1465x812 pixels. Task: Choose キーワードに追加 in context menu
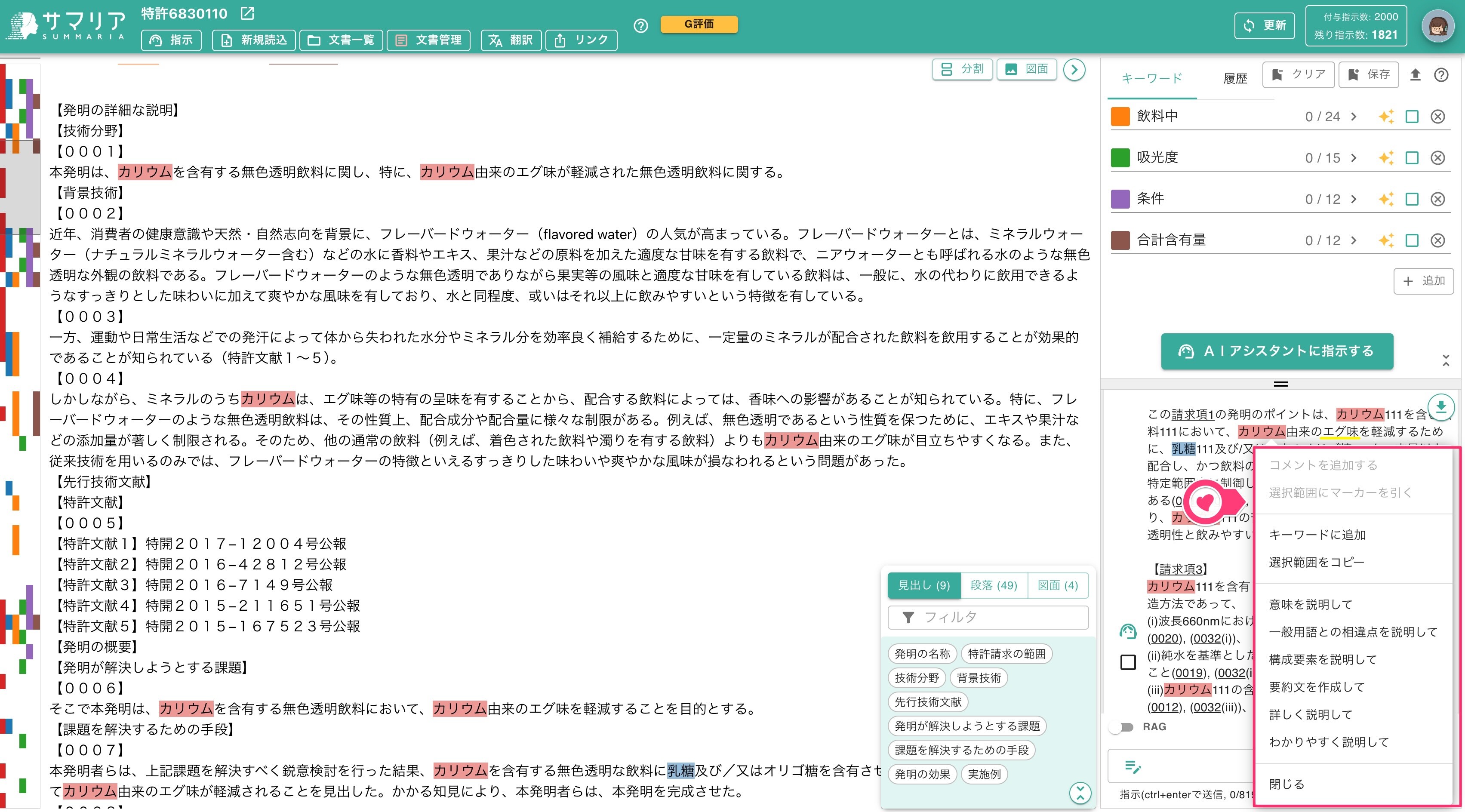1317,535
